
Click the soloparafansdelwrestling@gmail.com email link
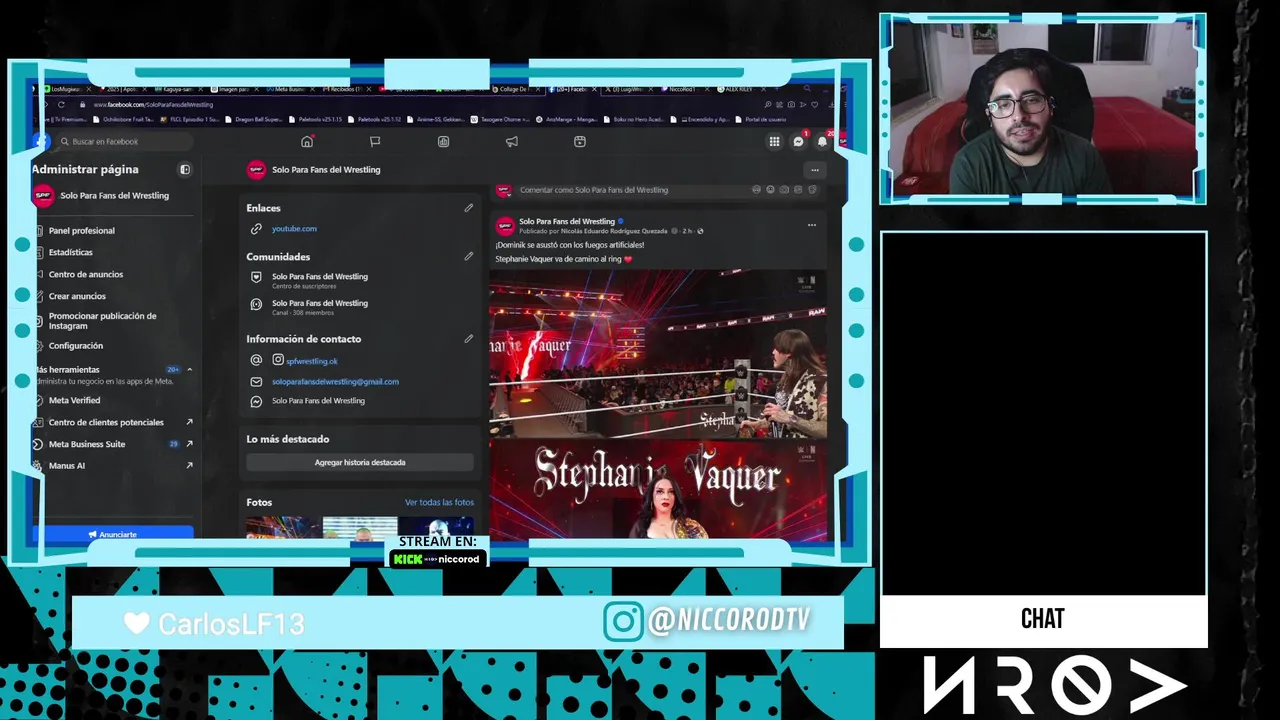[335, 382]
